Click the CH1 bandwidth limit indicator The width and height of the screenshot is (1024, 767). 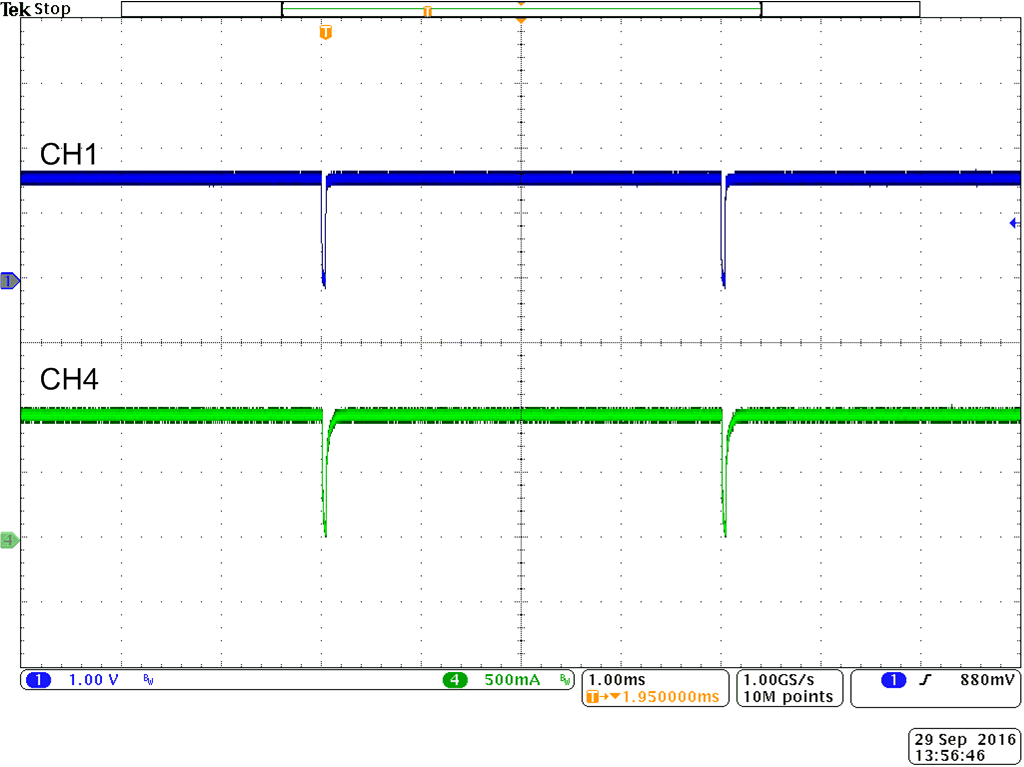146,680
